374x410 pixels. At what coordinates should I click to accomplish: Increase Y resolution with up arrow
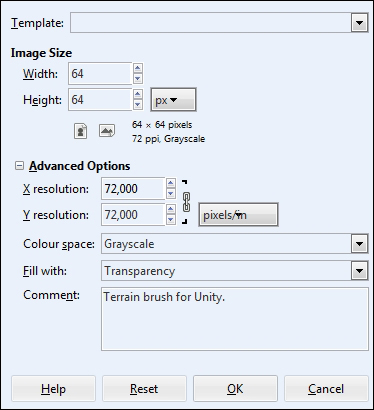[x=171, y=209]
